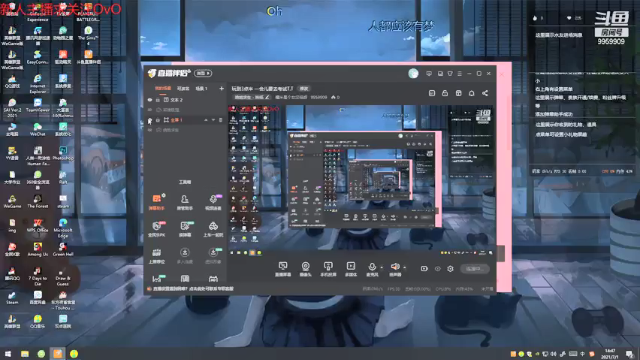
Task: Open File Explorer from the Windows taskbar
Action: (x=25, y=353)
